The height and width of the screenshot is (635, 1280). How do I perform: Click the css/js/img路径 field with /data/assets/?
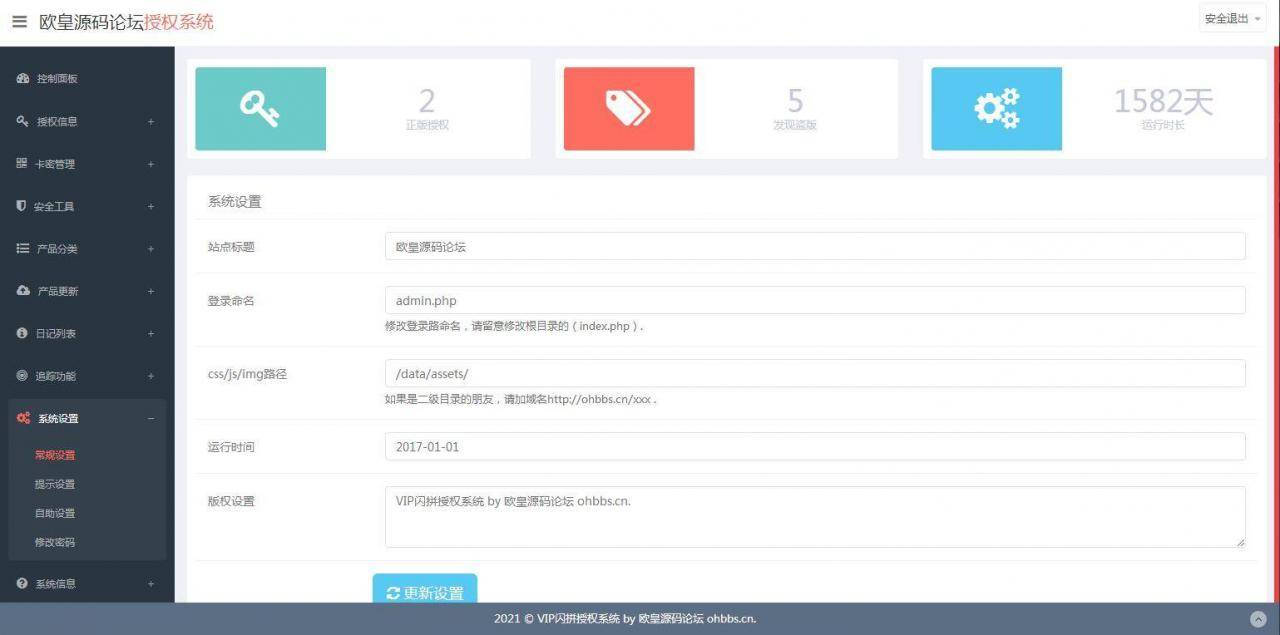(815, 373)
